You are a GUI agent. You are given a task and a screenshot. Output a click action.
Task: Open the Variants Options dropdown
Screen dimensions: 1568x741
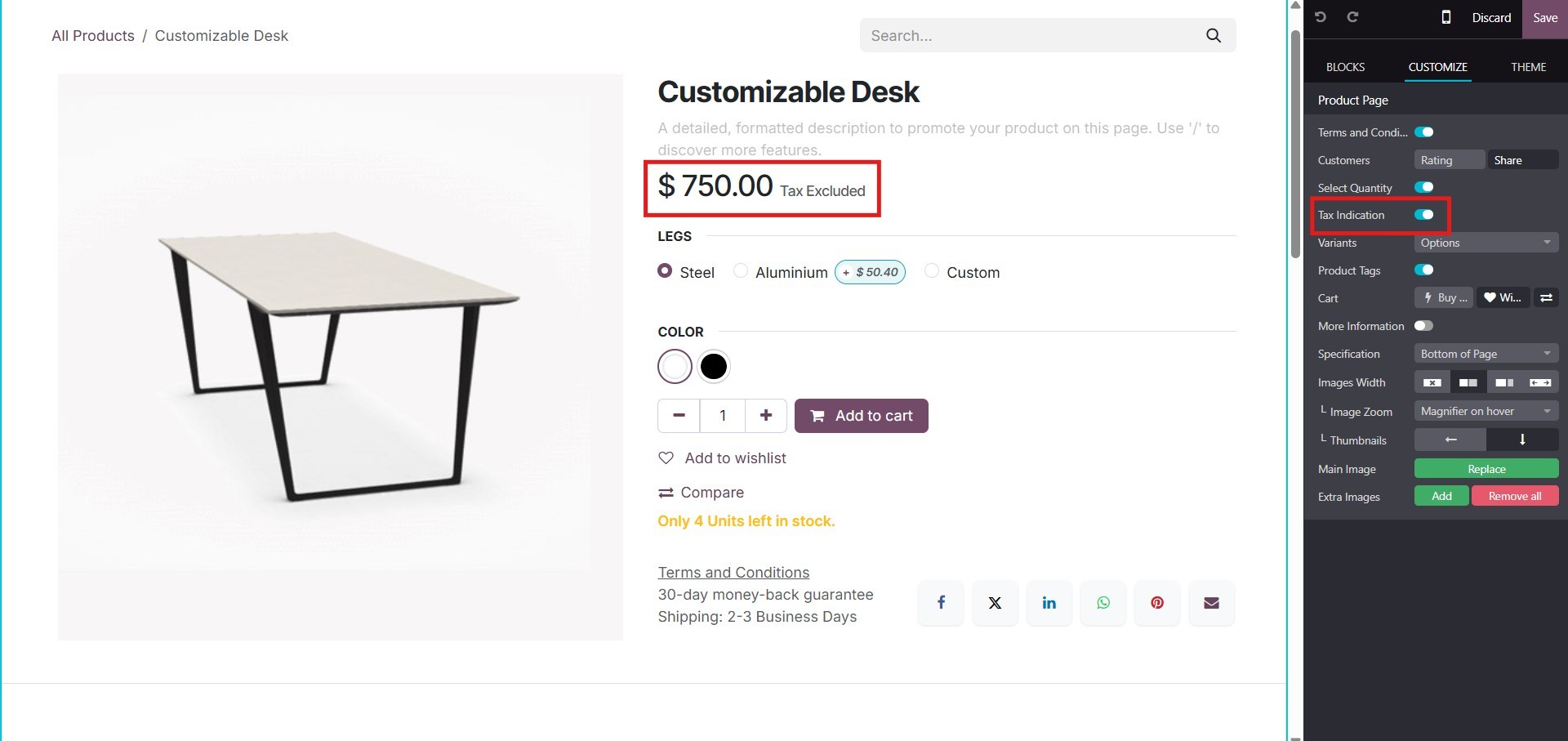[x=1486, y=243]
